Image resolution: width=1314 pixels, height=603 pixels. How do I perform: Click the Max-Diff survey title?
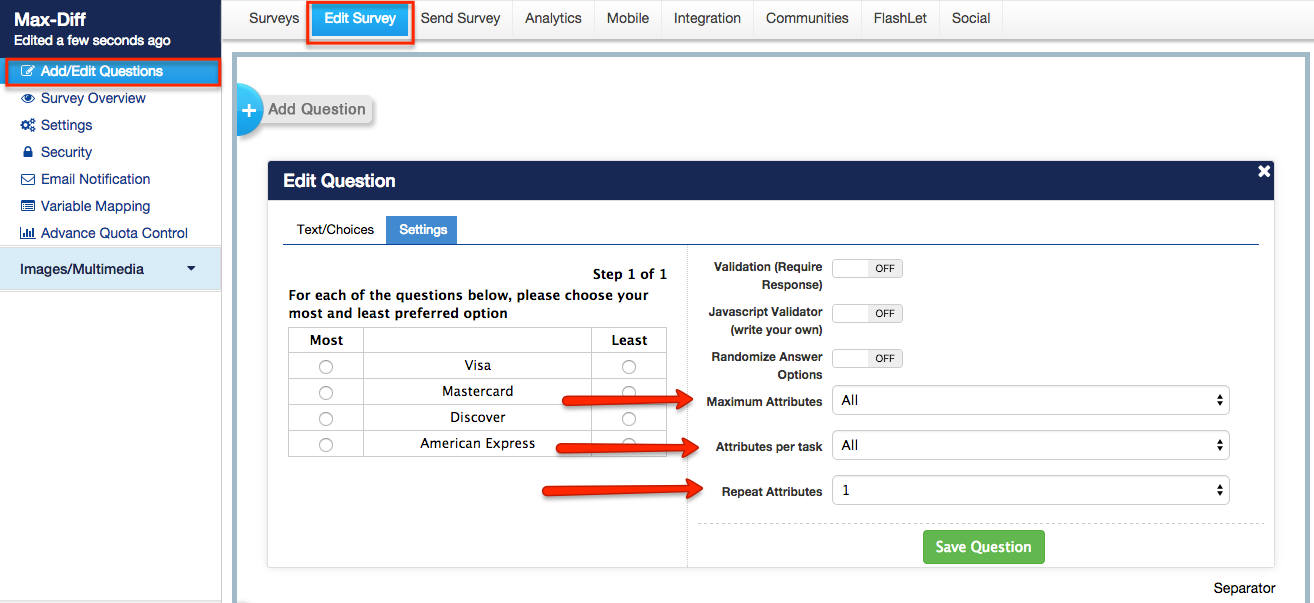tap(50, 20)
